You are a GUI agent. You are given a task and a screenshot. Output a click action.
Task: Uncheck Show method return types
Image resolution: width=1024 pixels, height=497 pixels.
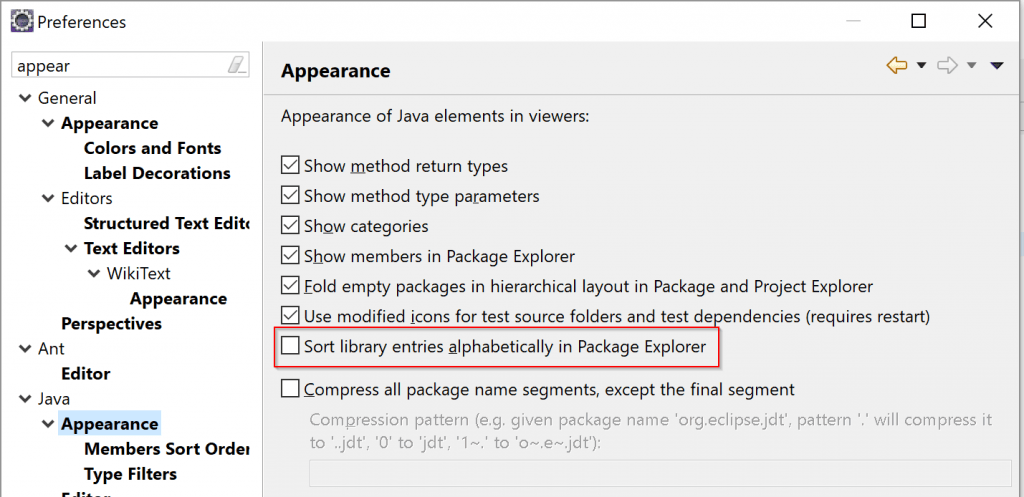pyautogui.click(x=290, y=165)
